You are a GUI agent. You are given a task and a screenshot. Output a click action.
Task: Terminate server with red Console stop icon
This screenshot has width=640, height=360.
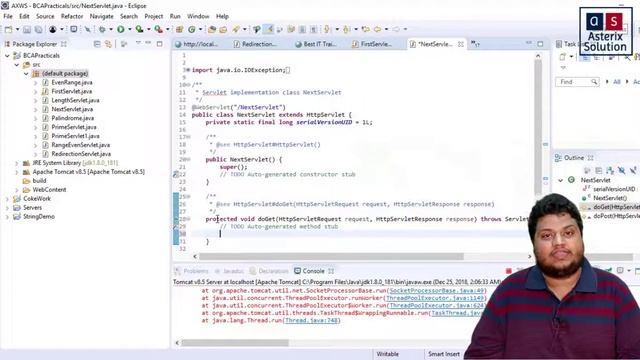[x=509, y=271]
